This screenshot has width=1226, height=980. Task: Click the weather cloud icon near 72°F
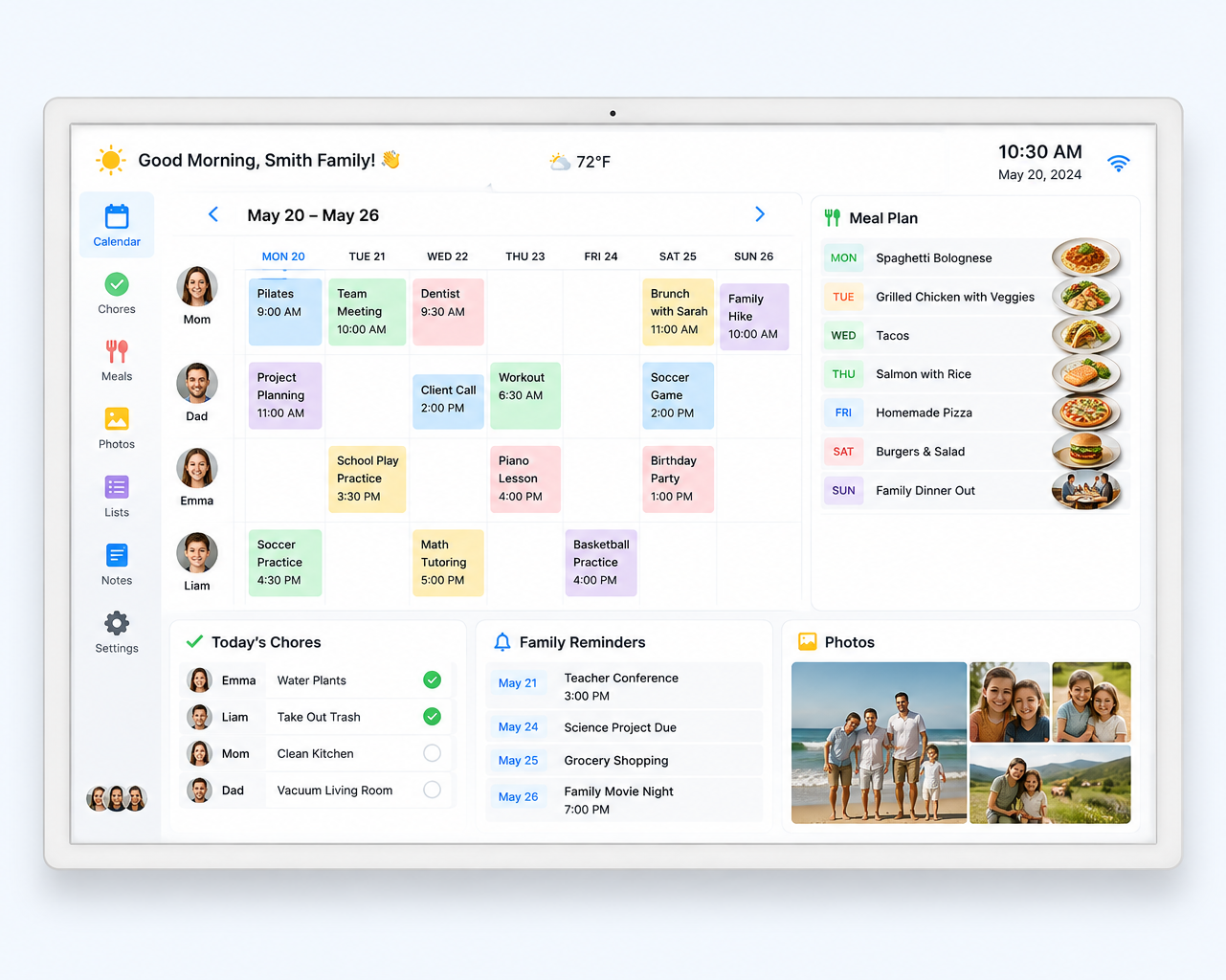(560, 162)
